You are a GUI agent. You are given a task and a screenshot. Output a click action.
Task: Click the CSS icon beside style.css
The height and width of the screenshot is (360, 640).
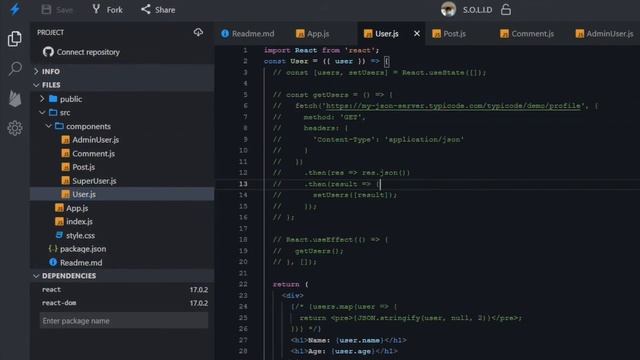click(59, 235)
